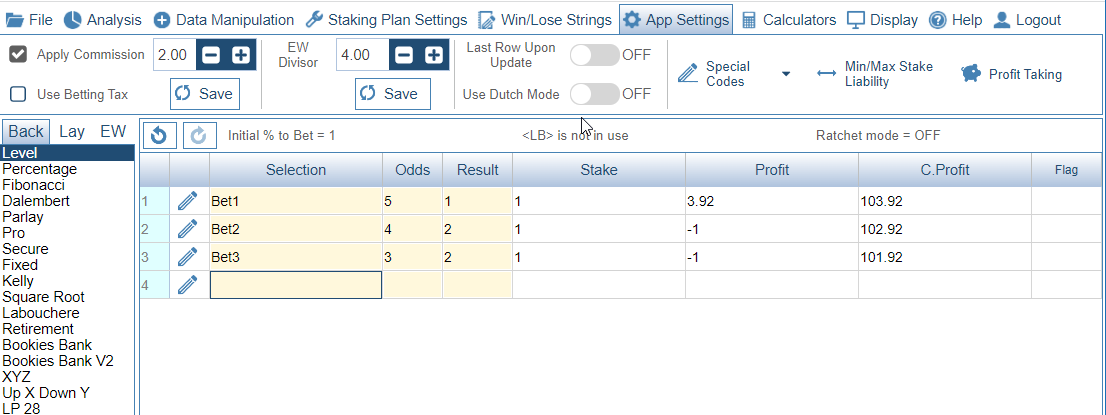Open the Calculators menu
1106x415 pixels.
(x=789, y=20)
